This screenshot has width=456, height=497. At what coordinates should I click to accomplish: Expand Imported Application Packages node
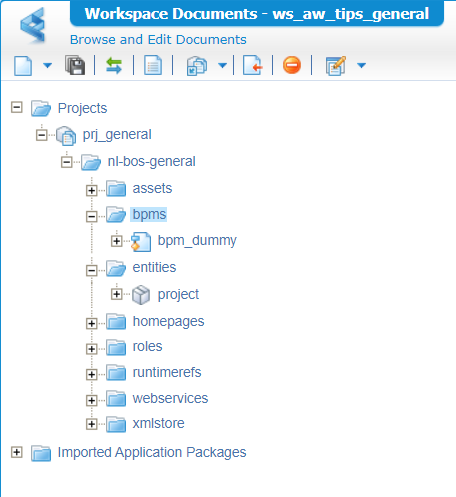pos(17,452)
